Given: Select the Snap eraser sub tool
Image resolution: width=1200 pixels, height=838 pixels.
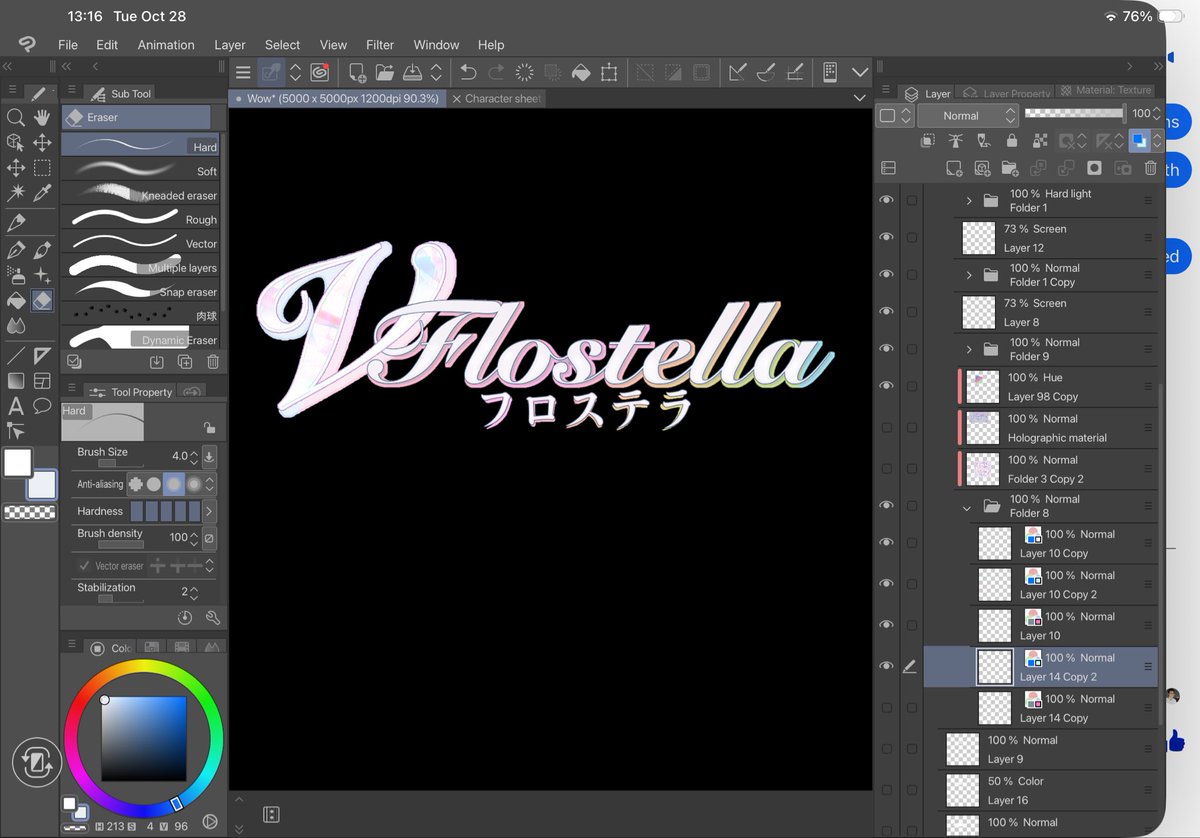Looking at the screenshot, I should [x=140, y=291].
